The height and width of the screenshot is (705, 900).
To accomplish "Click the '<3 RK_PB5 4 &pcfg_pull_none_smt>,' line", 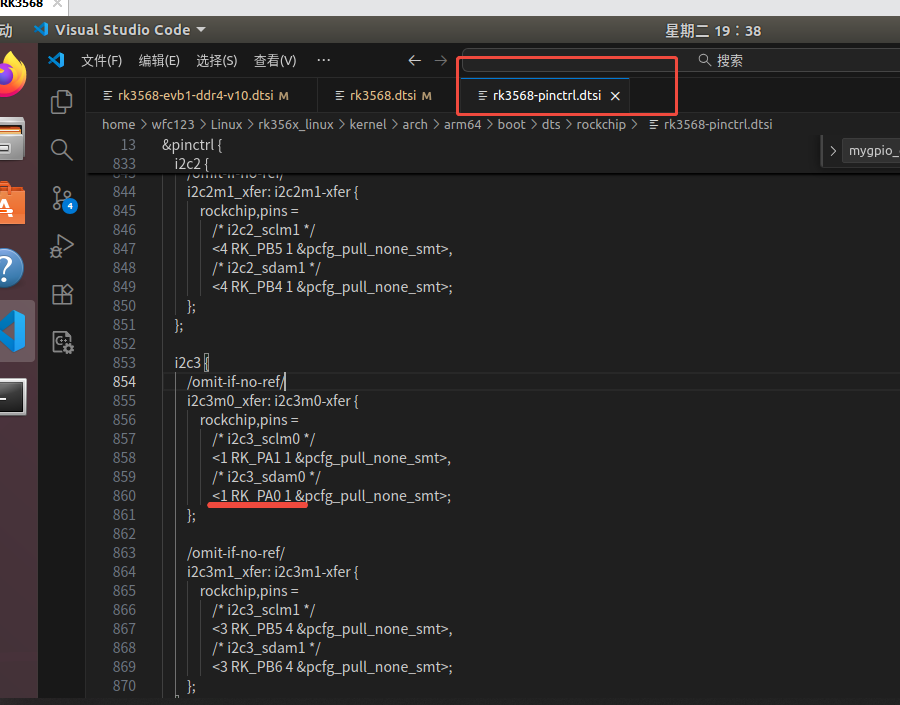I will click(x=332, y=629).
